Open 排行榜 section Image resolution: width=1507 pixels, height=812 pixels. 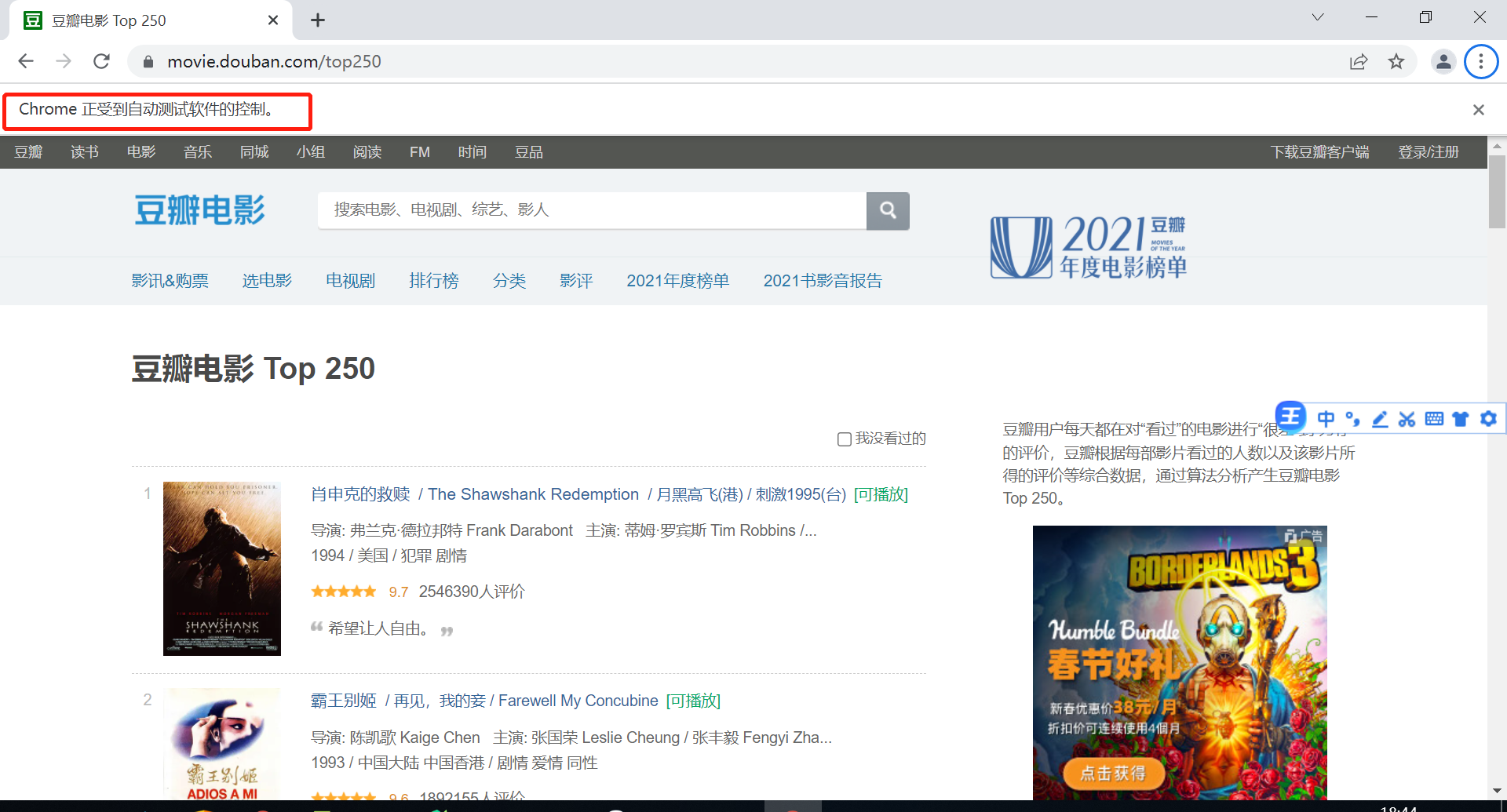434,281
